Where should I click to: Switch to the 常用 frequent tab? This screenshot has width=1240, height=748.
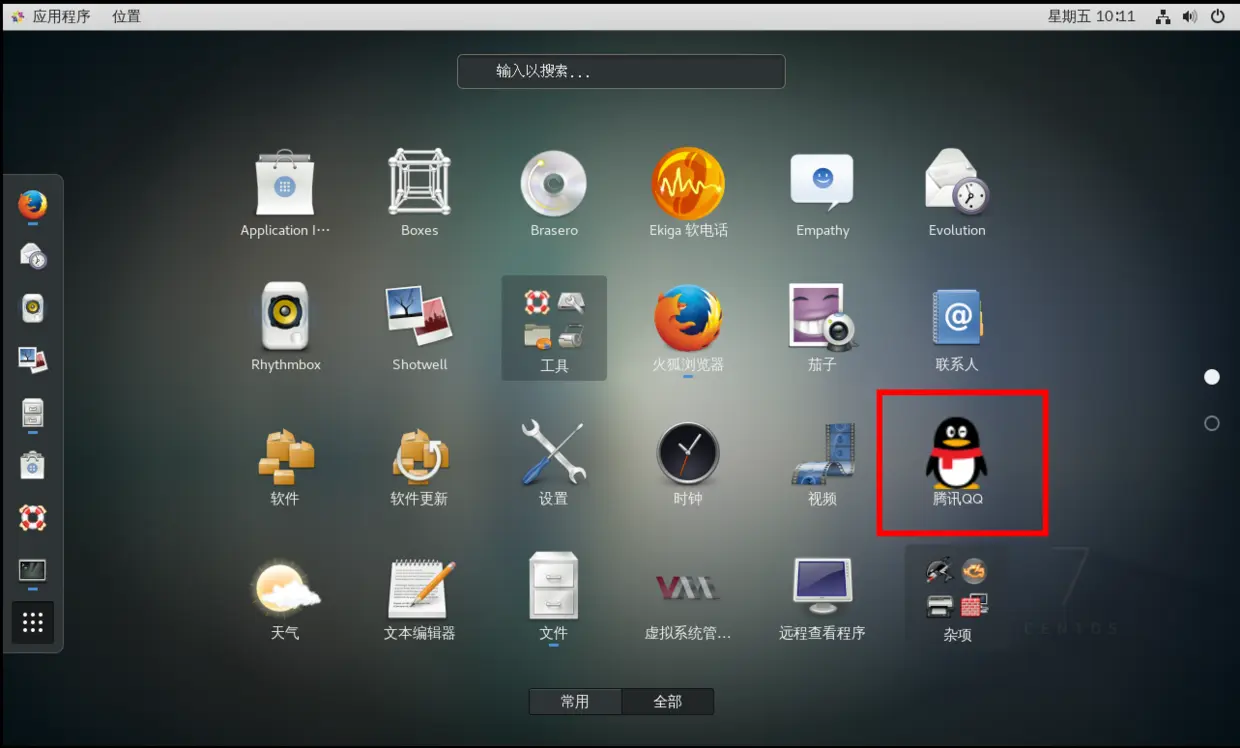point(575,702)
